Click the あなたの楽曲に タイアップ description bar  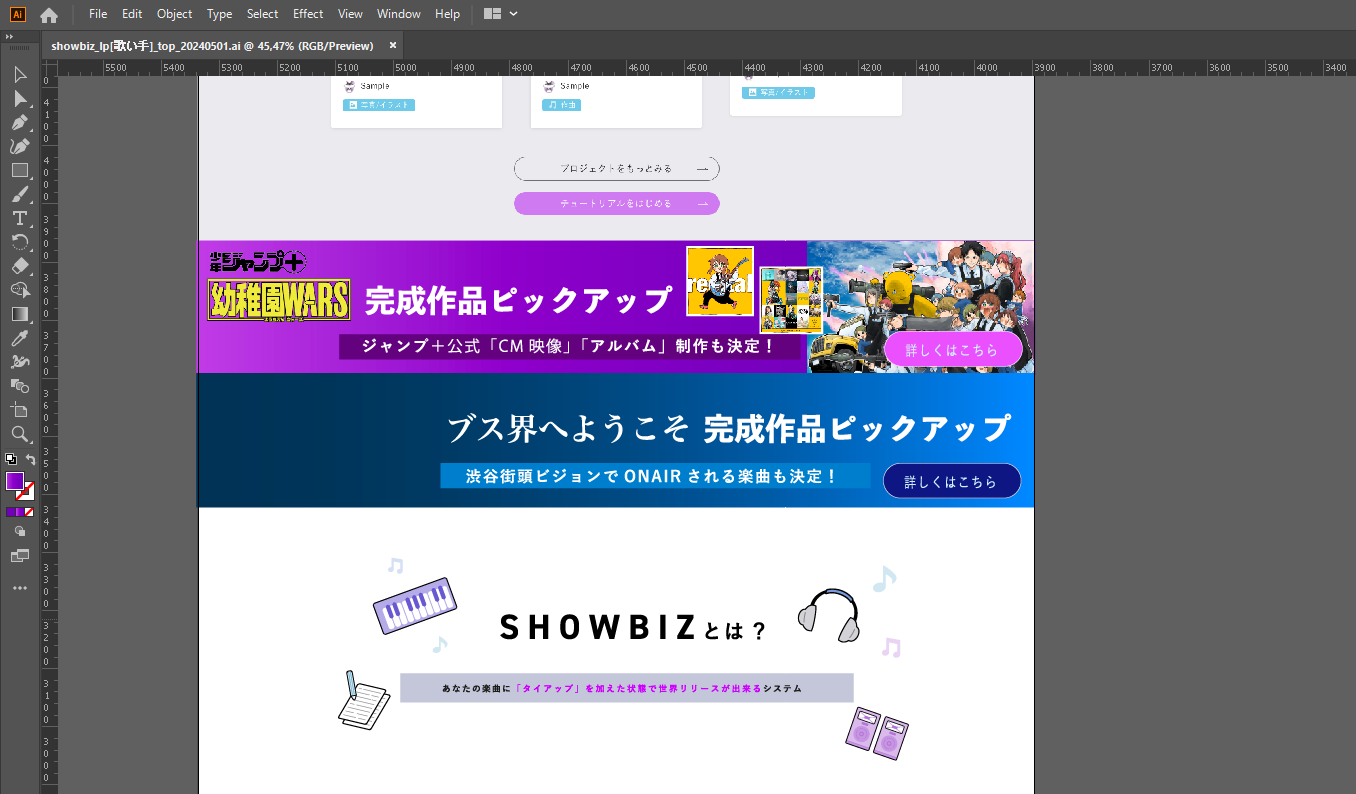click(x=627, y=688)
